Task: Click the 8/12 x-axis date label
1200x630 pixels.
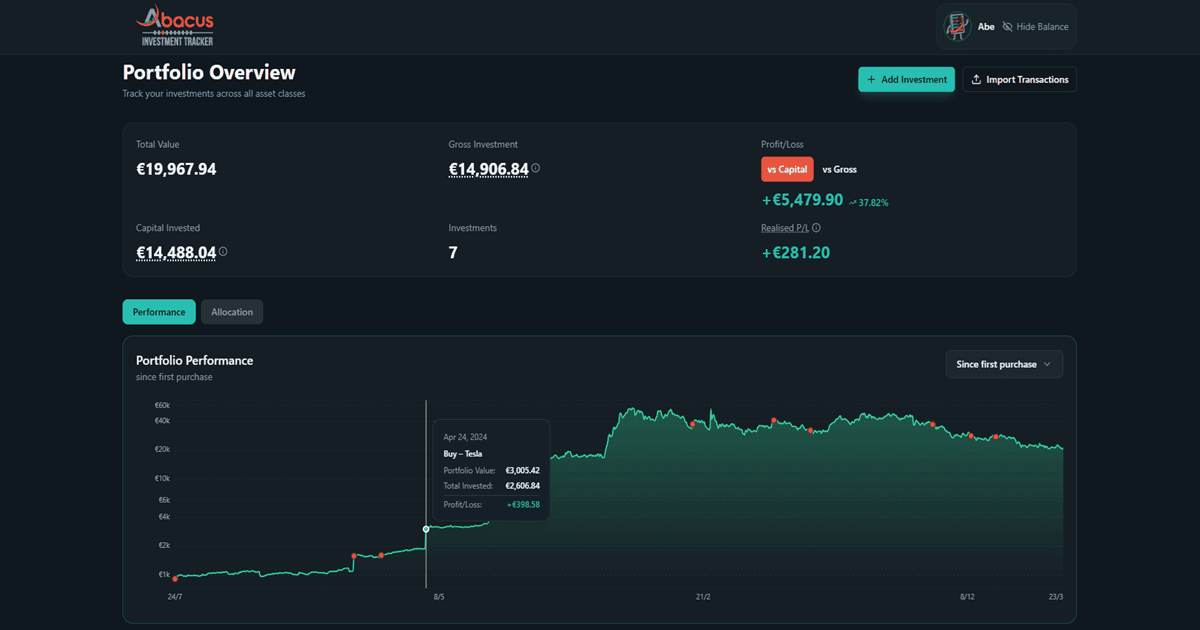Action: [967, 597]
